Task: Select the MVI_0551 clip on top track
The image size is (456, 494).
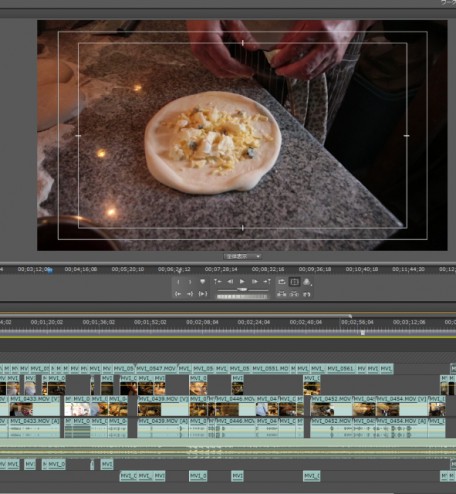Action: [x=270, y=369]
